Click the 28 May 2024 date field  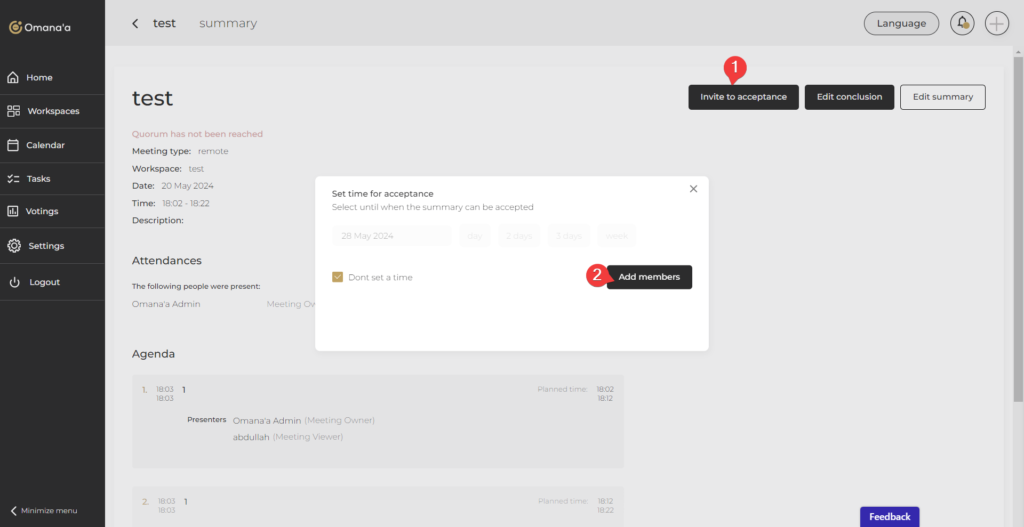click(391, 236)
